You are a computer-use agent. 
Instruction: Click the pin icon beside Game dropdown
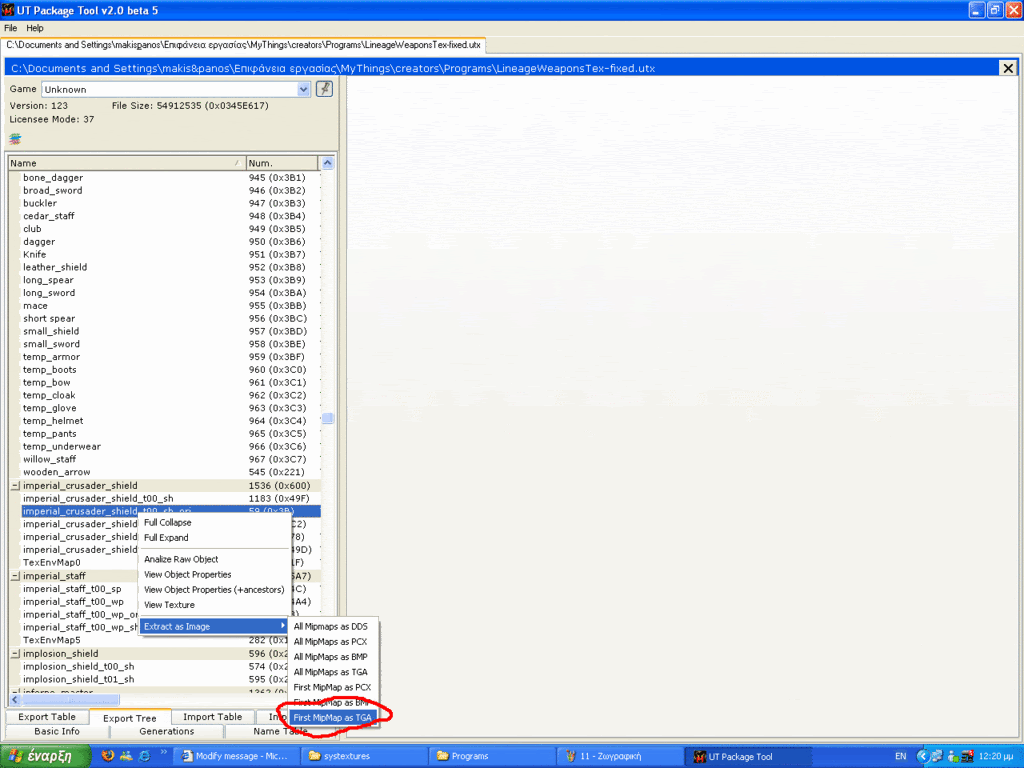click(324, 89)
